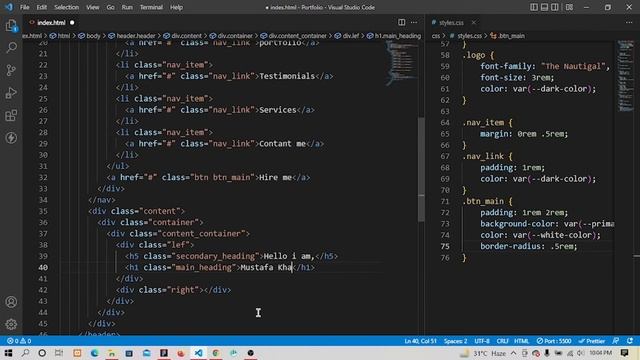Open Edit menu
The height and width of the screenshot is (360, 640).
click(x=41, y=7)
